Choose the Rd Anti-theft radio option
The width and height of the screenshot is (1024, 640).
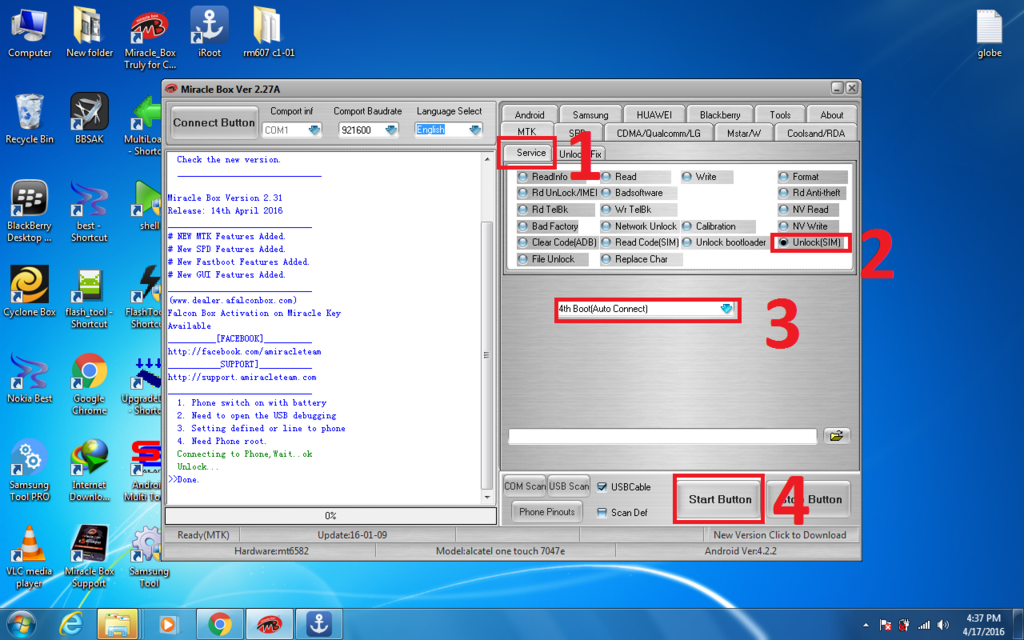(x=784, y=193)
